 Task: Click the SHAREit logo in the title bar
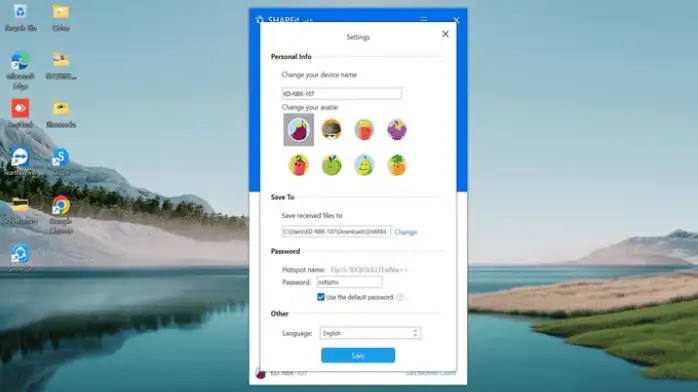click(260, 20)
